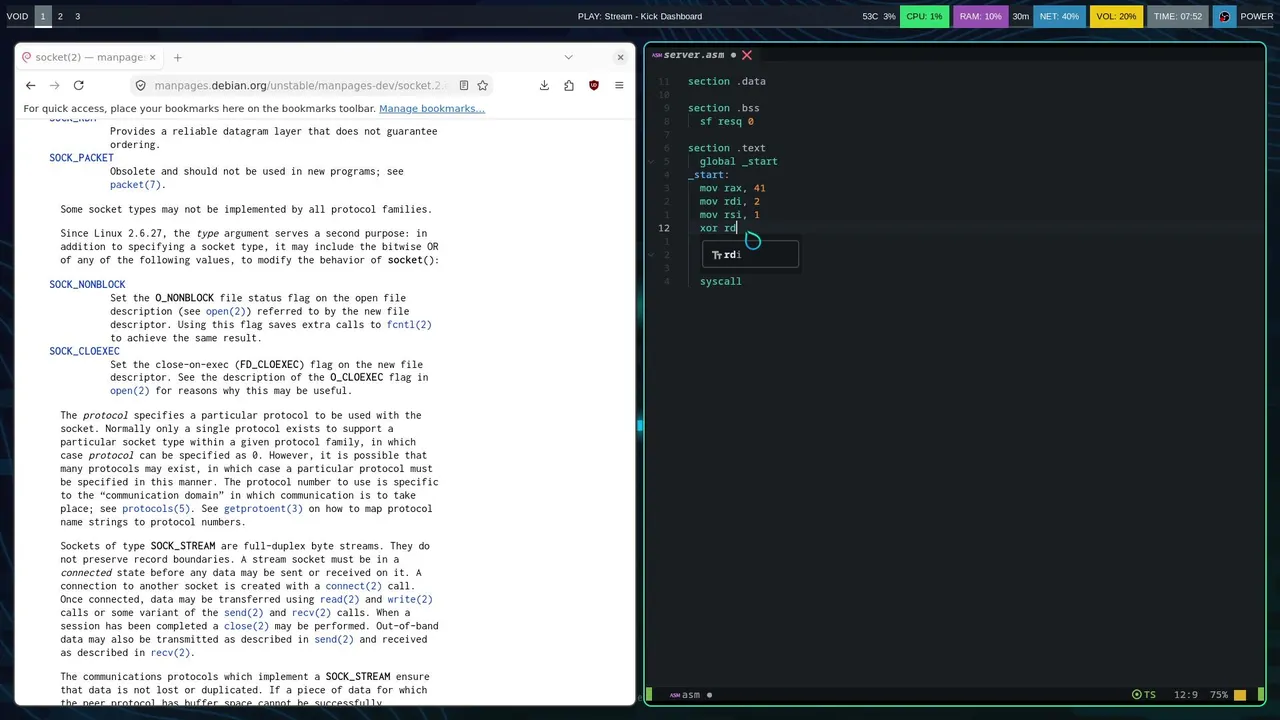Click the PLAY: Stream - Kick Dashboard title

[x=640, y=16]
